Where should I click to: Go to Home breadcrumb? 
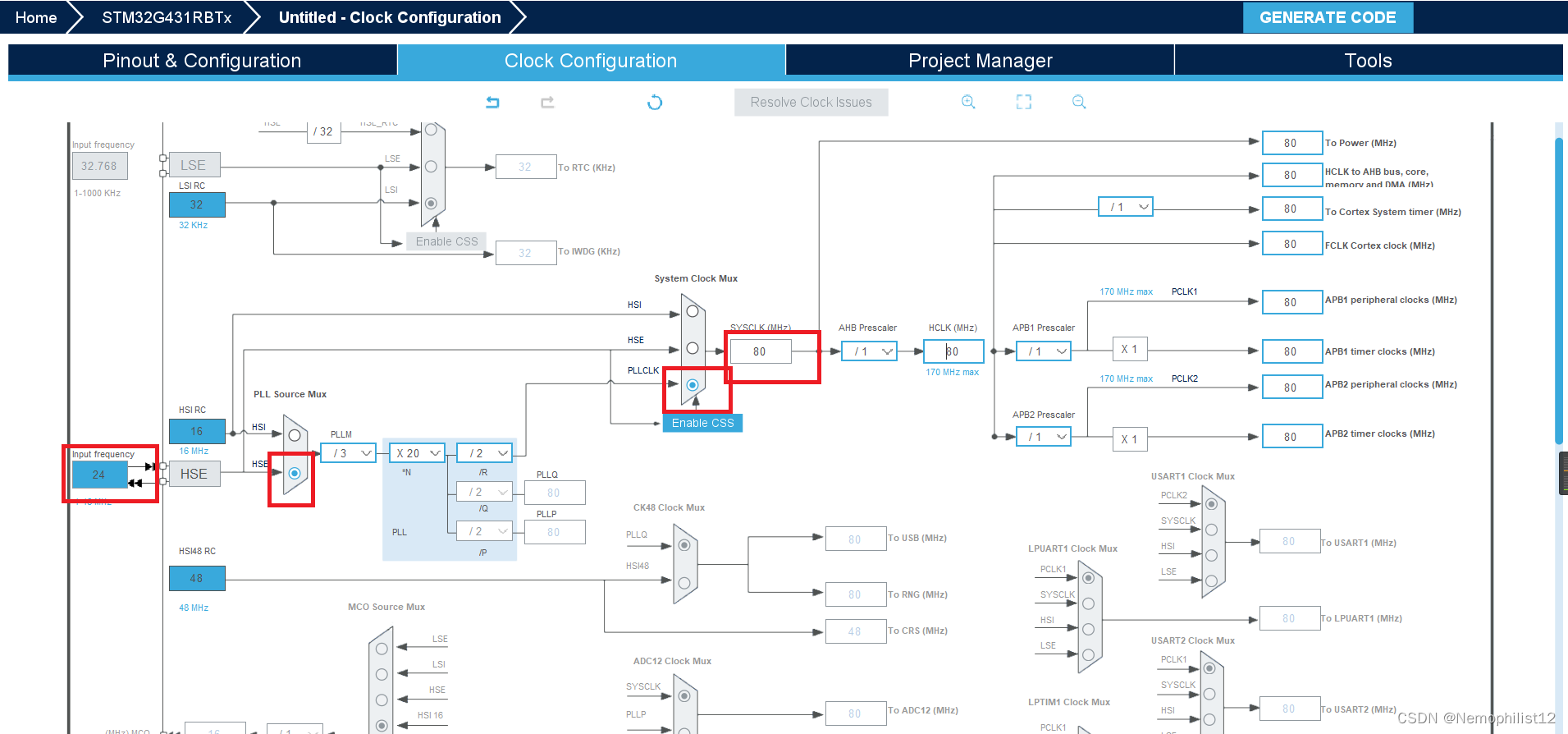pyautogui.click(x=36, y=17)
